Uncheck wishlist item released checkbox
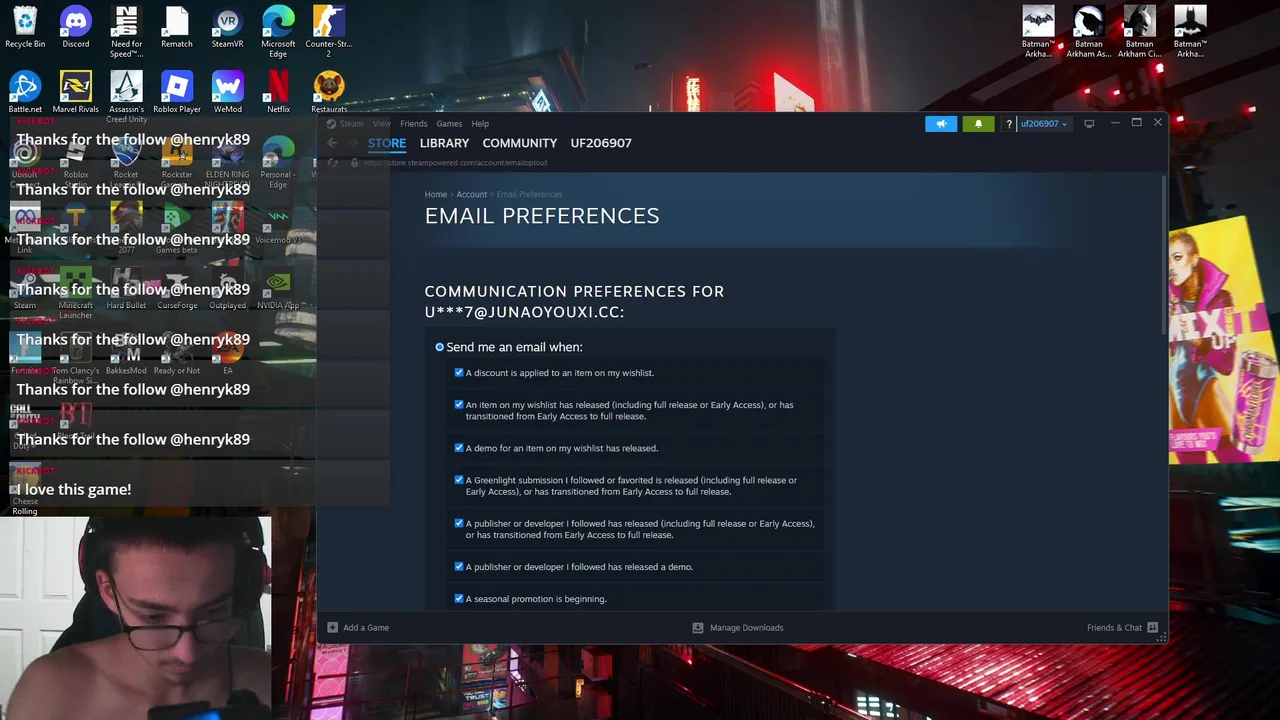Image resolution: width=1280 pixels, height=720 pixels. tap(459, 404)
